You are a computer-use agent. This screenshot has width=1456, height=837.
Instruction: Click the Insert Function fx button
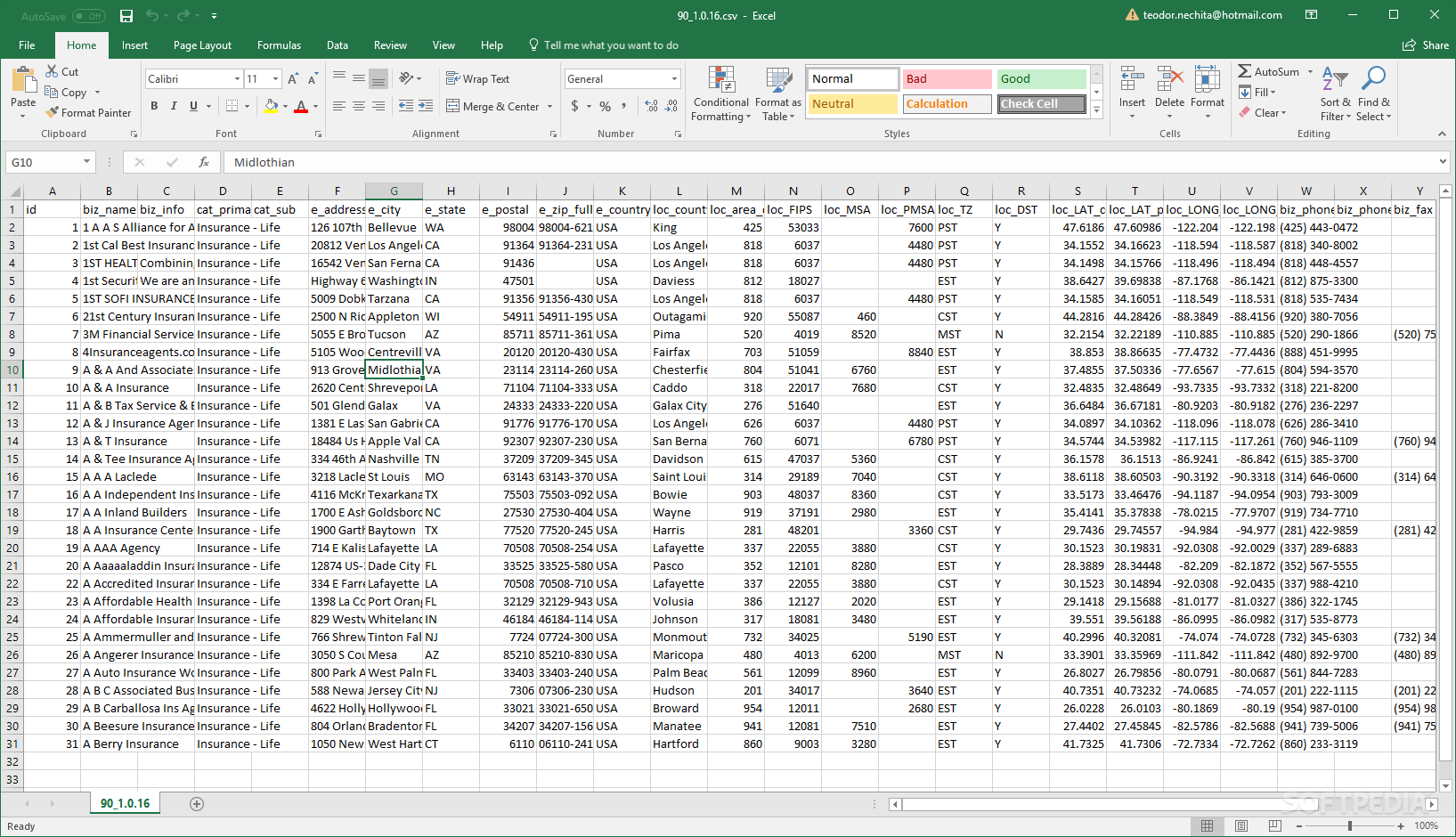pos(204,162)
